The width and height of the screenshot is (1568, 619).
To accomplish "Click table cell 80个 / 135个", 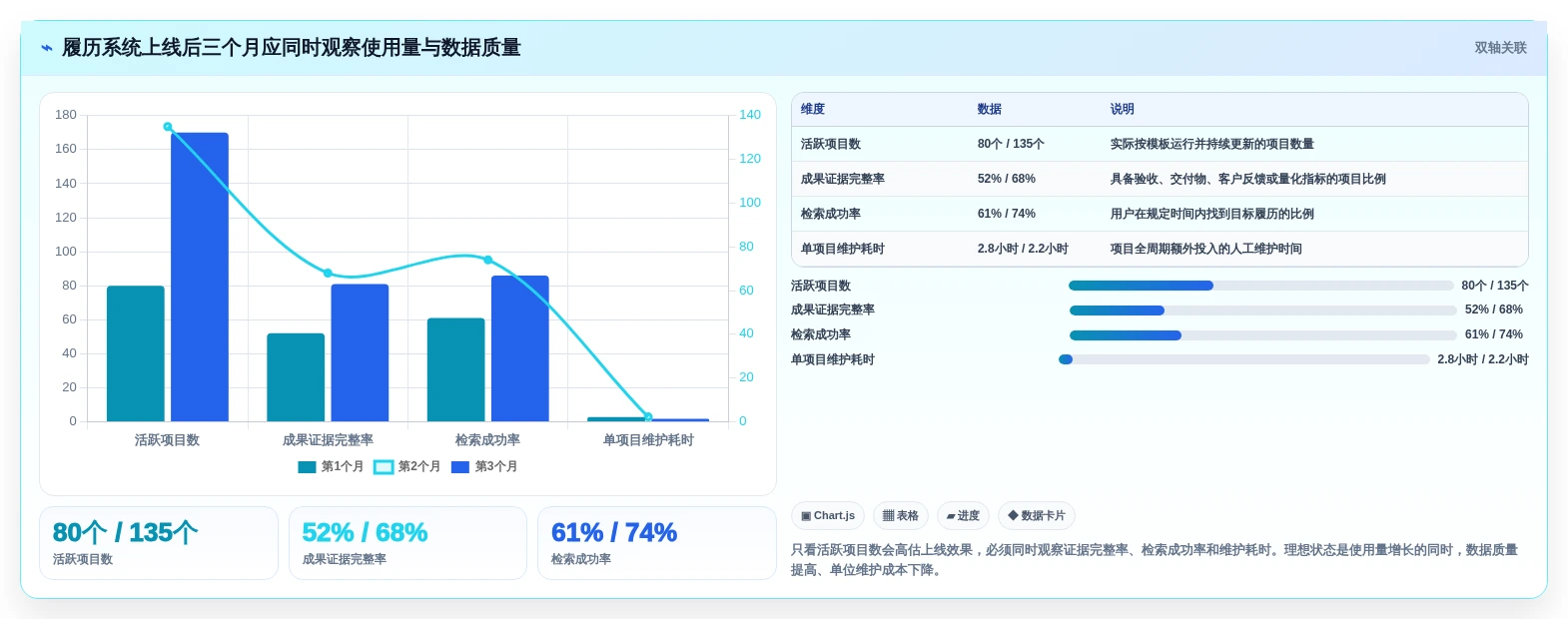I will (x=1011, y=144).
